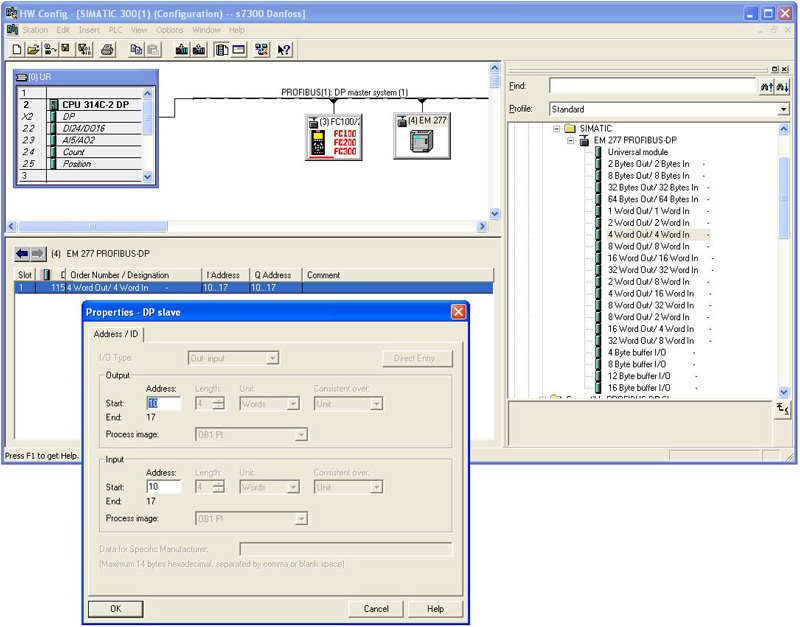Click the context Help arrow icon
Viewport: 800px width, 627px height.
(x=284, y=49)
